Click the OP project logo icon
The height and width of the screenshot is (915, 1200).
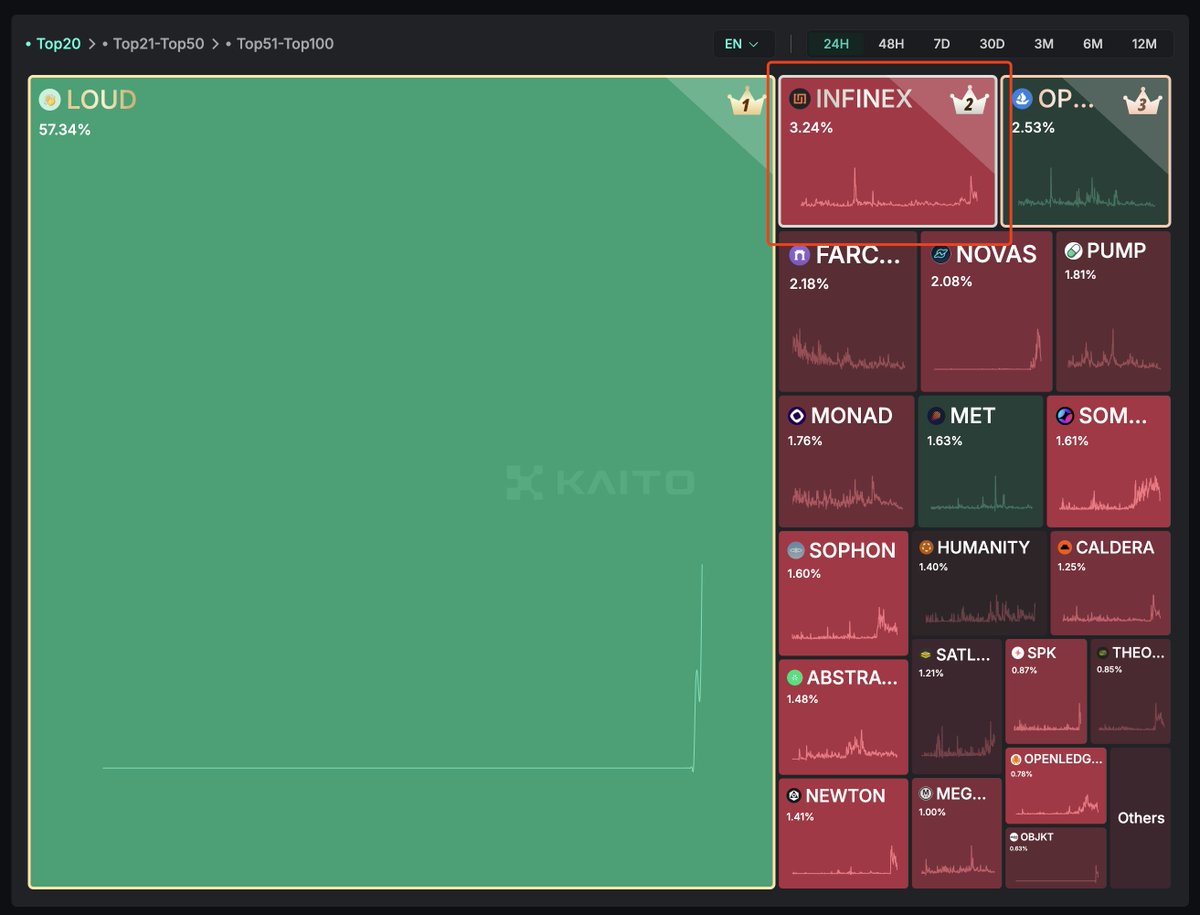1022,98
